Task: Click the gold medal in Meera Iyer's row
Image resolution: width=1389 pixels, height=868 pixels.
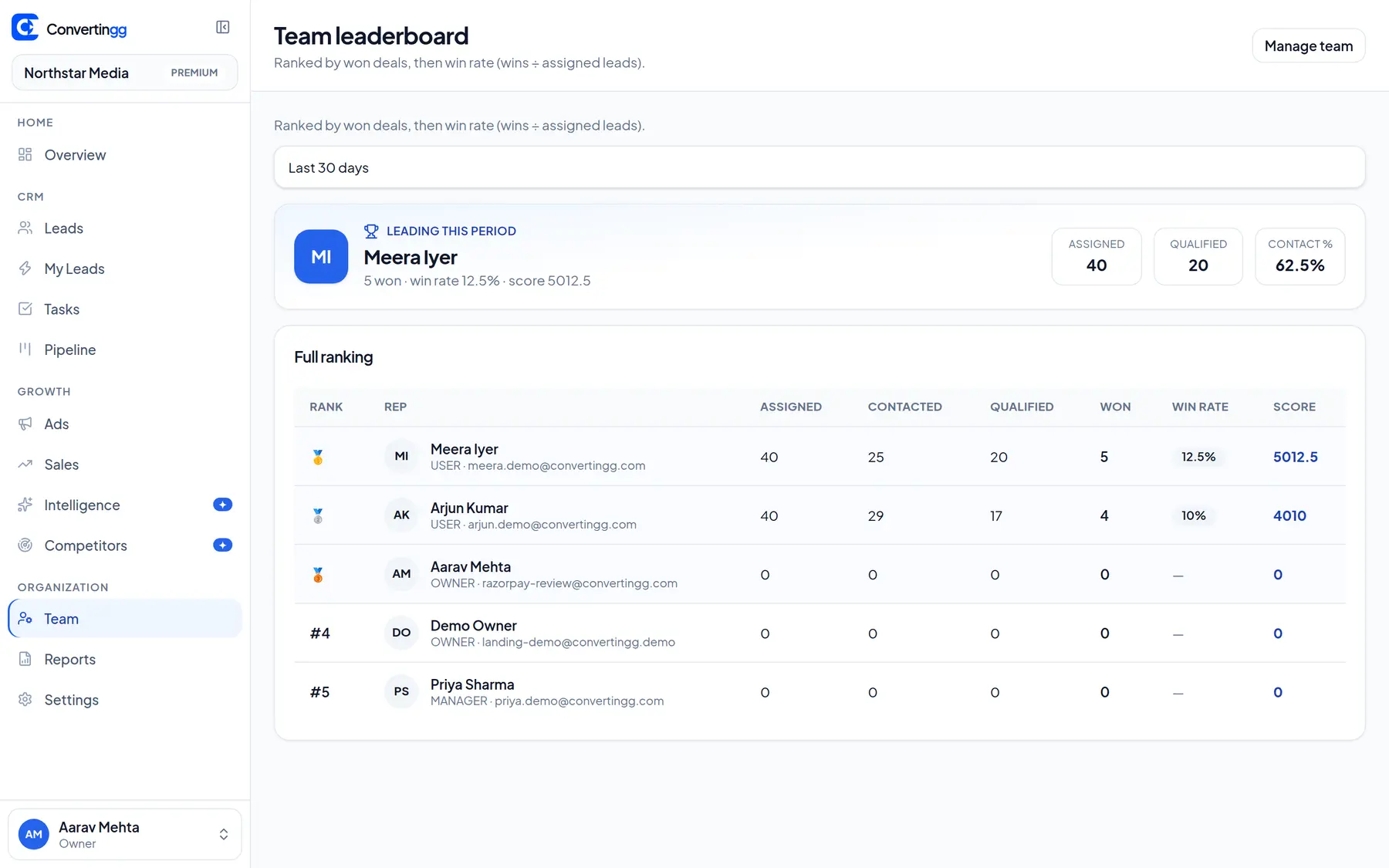Action: (318, 457)
